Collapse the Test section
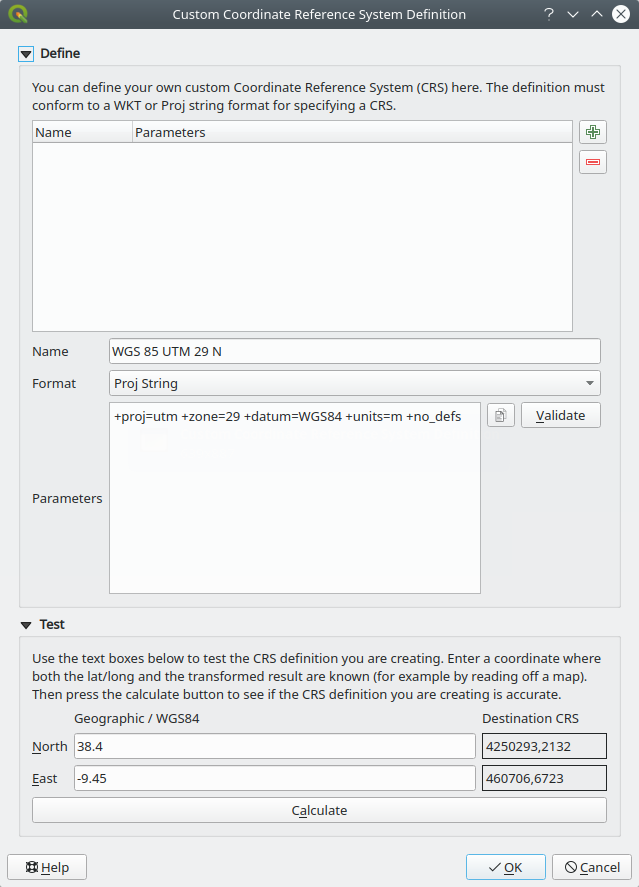The image size is (639, 887). click(x=26, y=625)
